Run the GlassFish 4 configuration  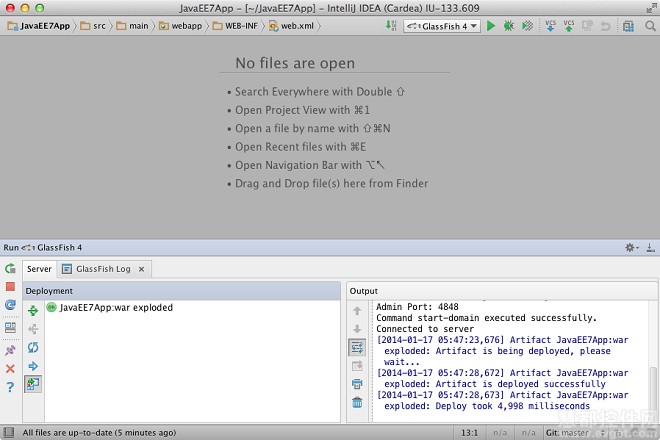click(x=490, y=26)
